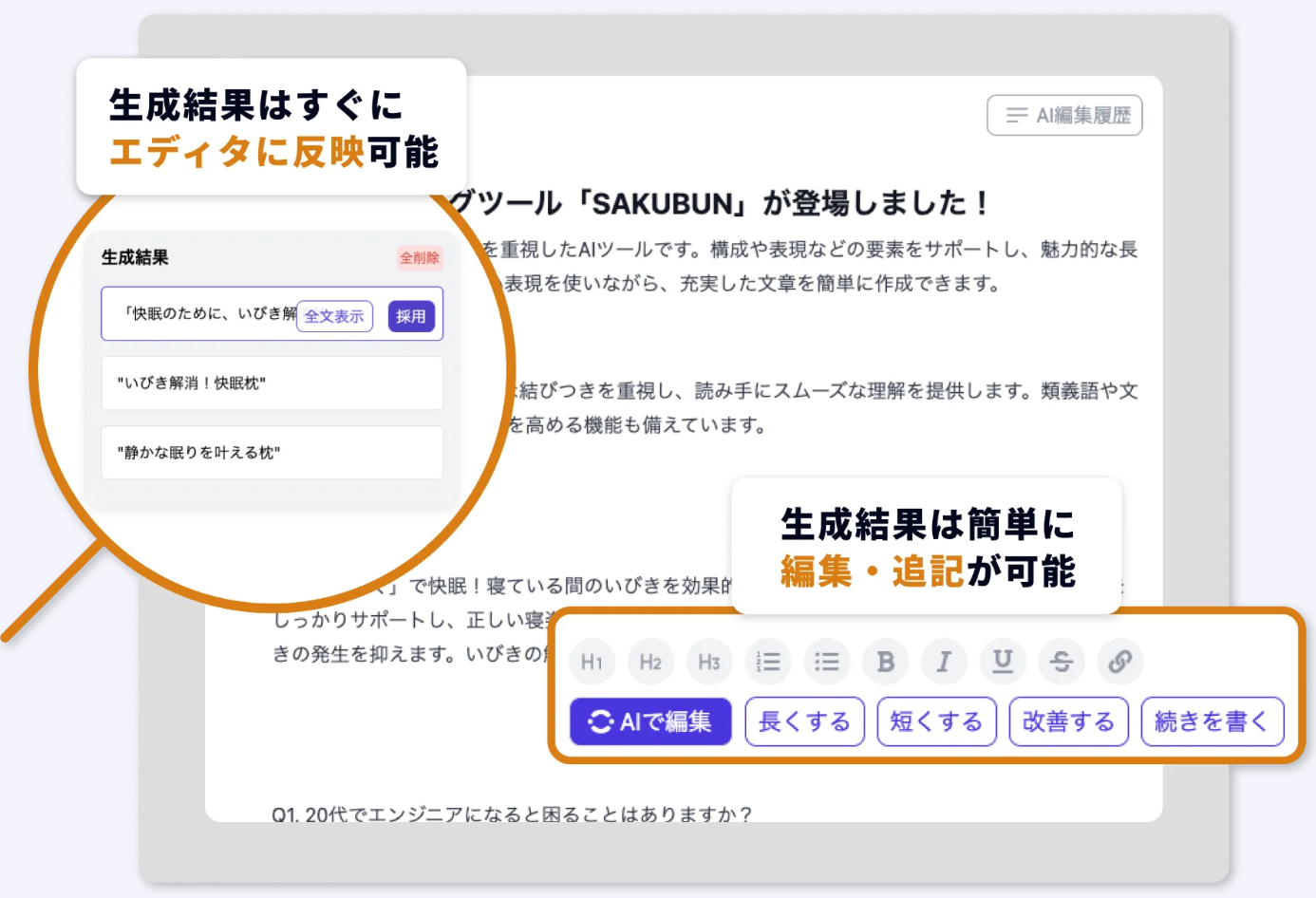Click the headline containing「SAKUBUN」が登場しました！

coord(720,202)
